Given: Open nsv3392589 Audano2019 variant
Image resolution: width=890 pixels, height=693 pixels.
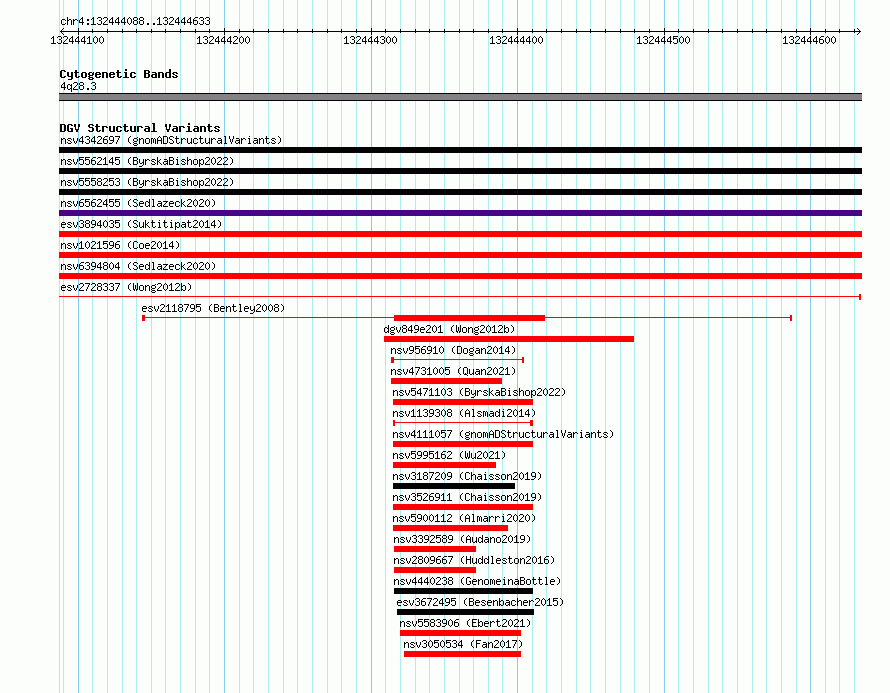Looking at the screenshot, I should (462, 539).
